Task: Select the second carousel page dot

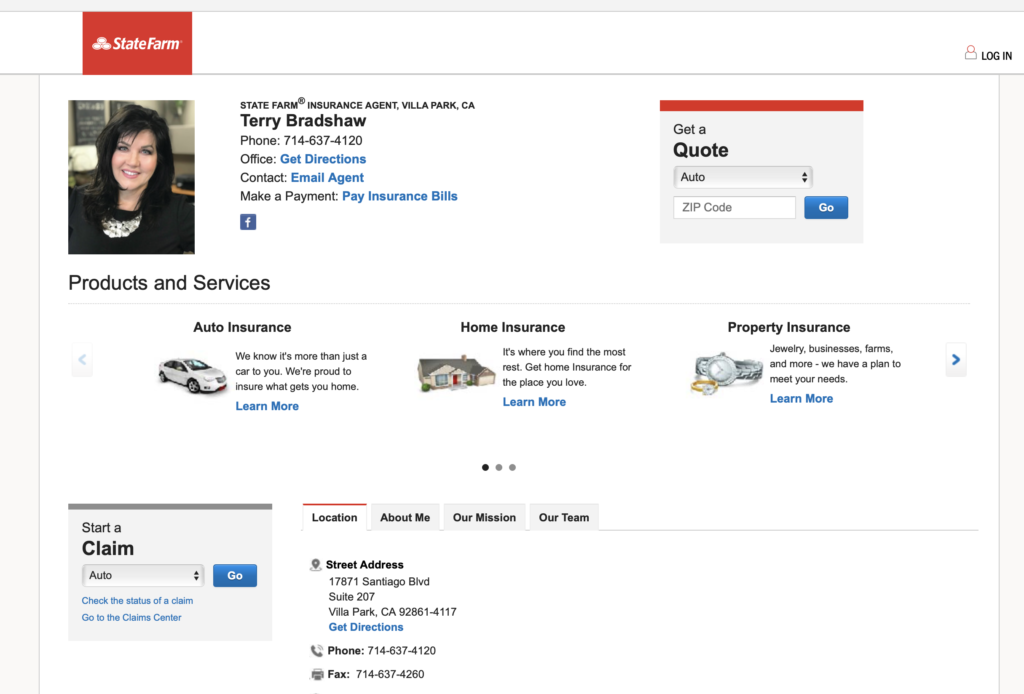Action: pyautogui.click(x=499, y=467)
